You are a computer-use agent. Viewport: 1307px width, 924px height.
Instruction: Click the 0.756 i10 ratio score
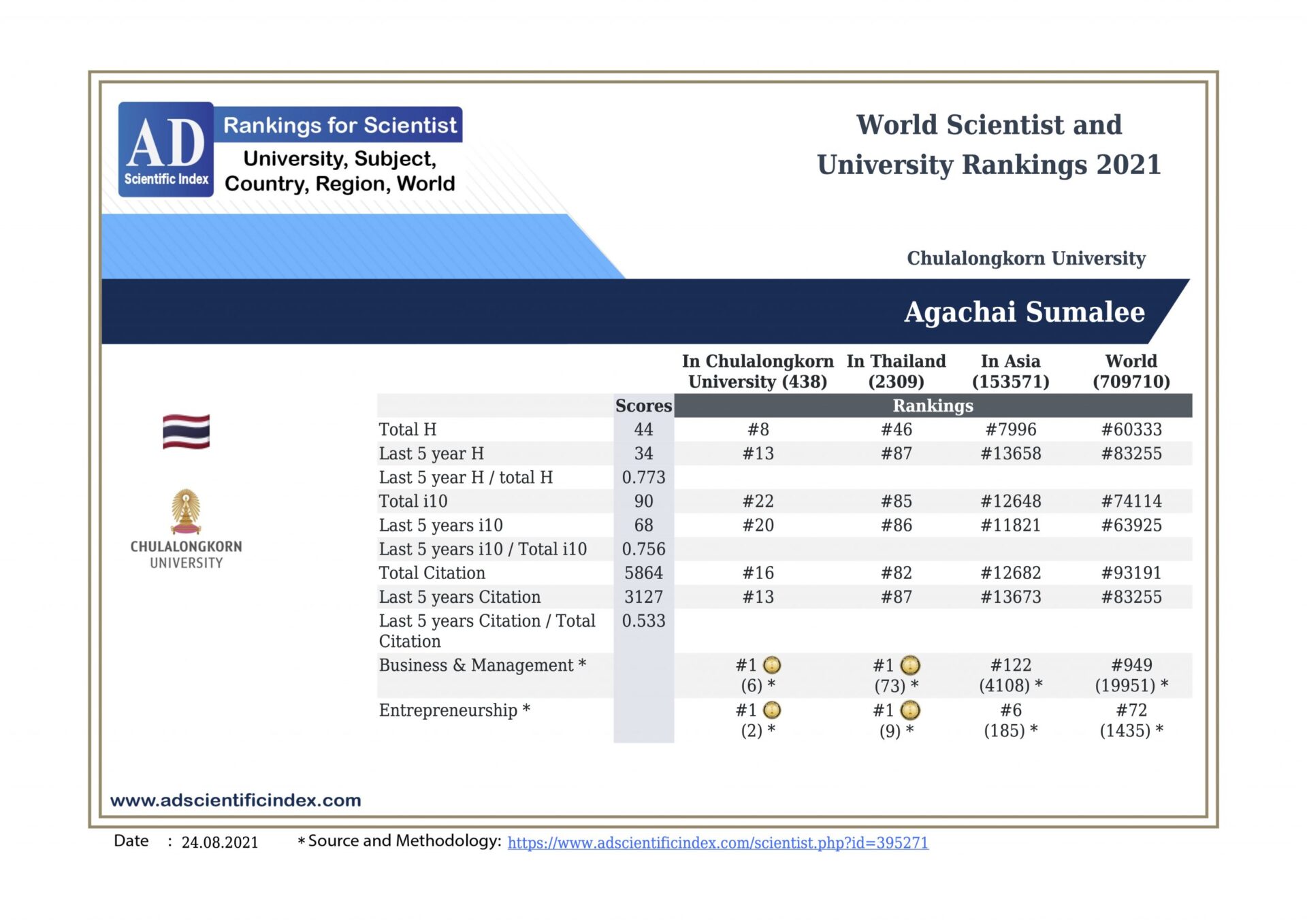[x=643, y=549]
